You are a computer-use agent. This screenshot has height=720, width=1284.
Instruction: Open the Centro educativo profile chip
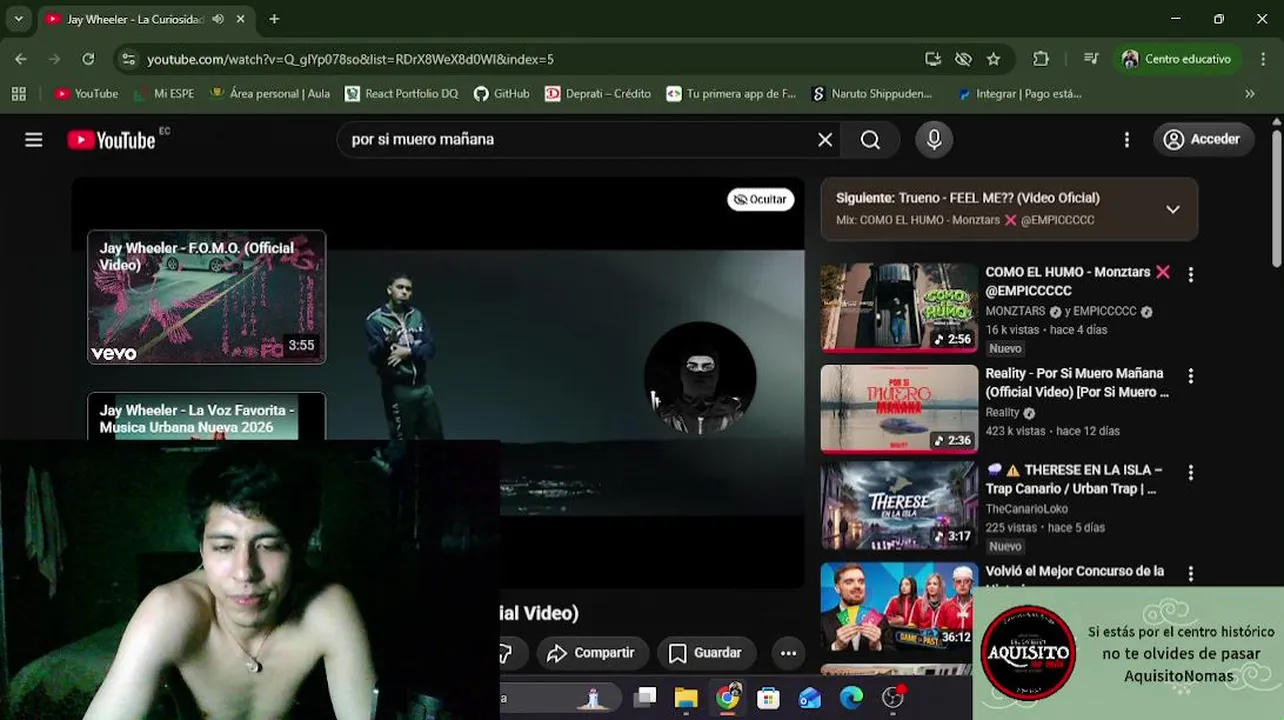click(x=1177, y=59)
